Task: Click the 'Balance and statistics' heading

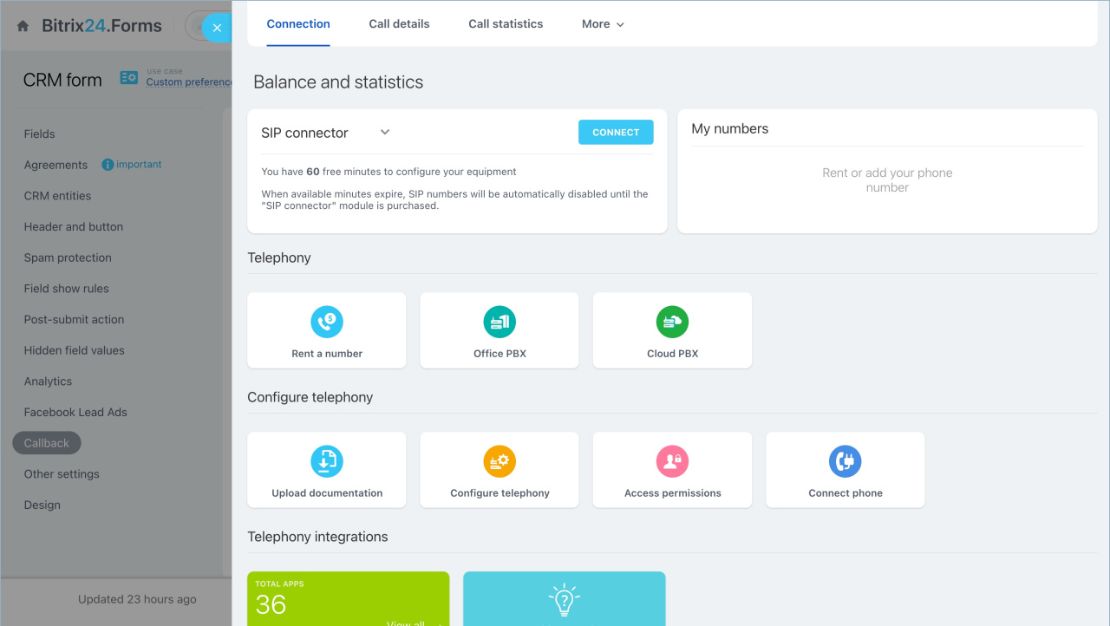Action: pyautogui.click(x=338, y=82)
